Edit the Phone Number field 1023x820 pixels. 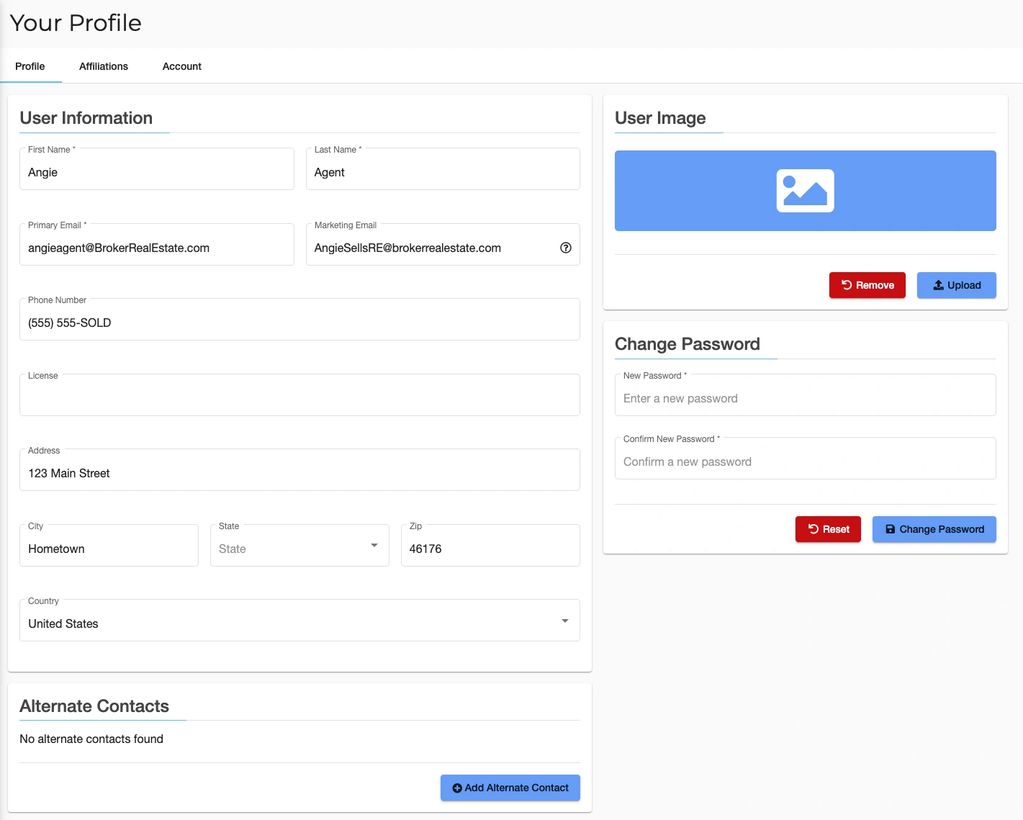299,323
